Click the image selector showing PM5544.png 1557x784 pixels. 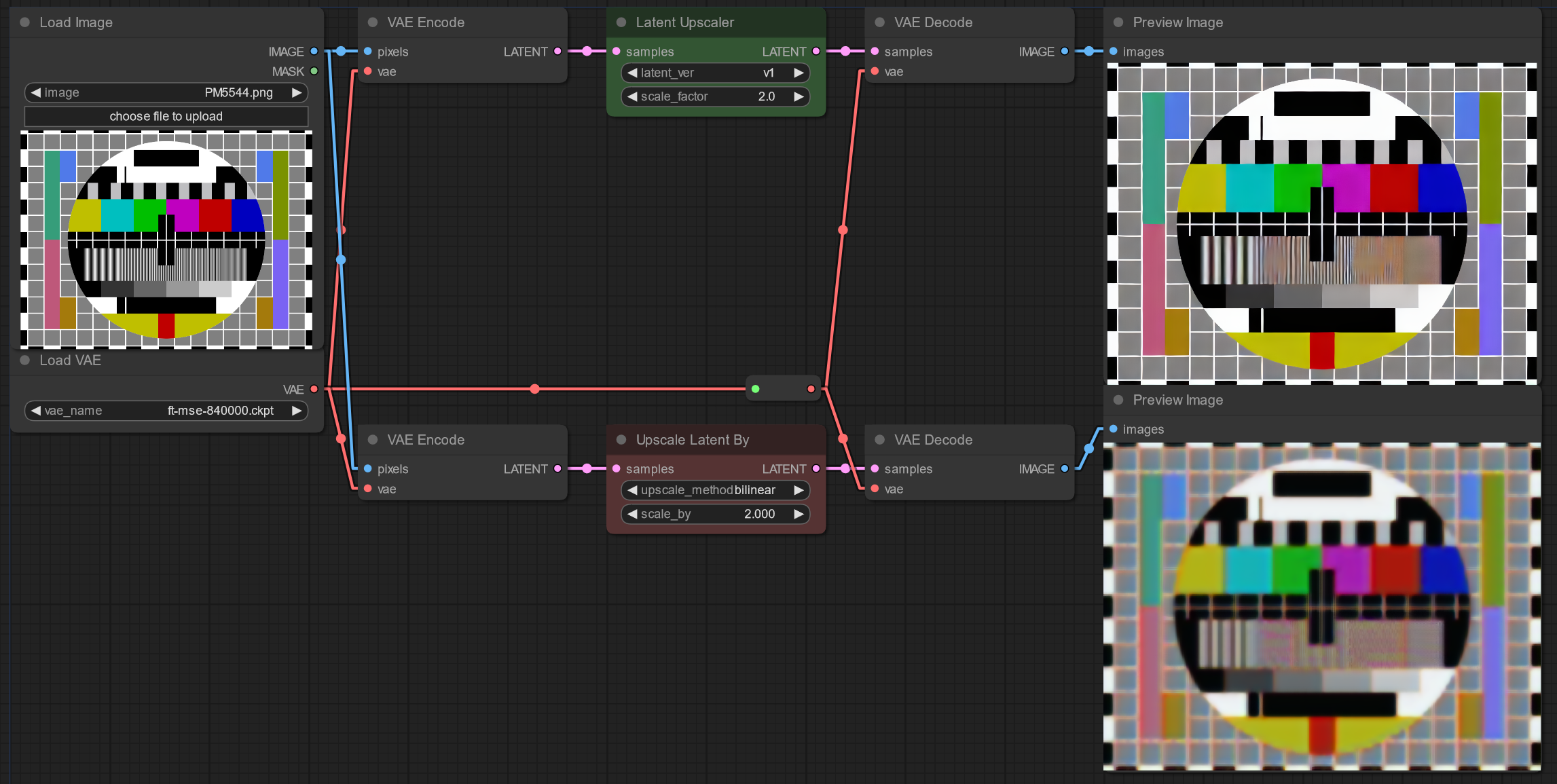coord(166,92)
